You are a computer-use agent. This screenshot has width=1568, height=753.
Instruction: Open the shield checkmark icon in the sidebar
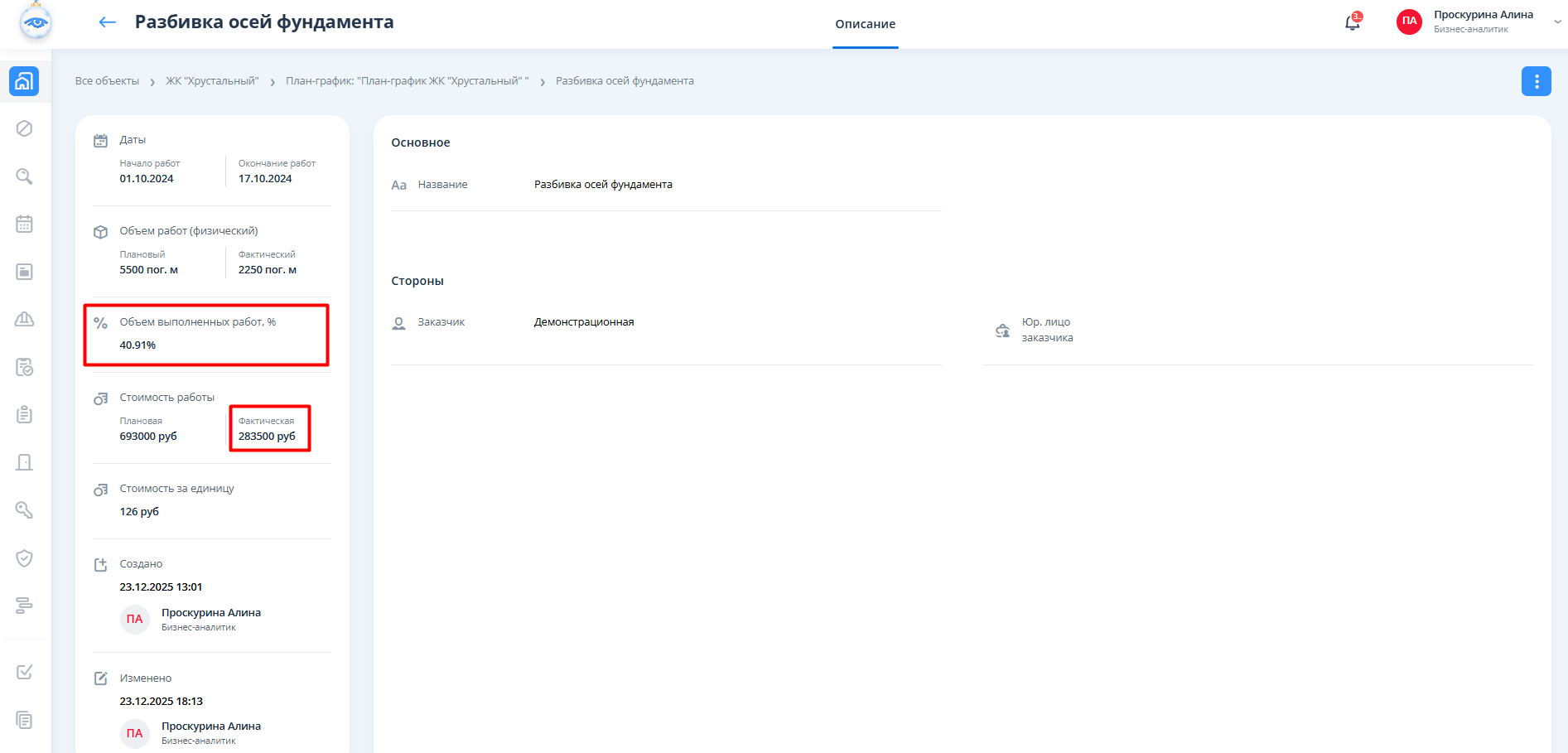pos(25,558)
